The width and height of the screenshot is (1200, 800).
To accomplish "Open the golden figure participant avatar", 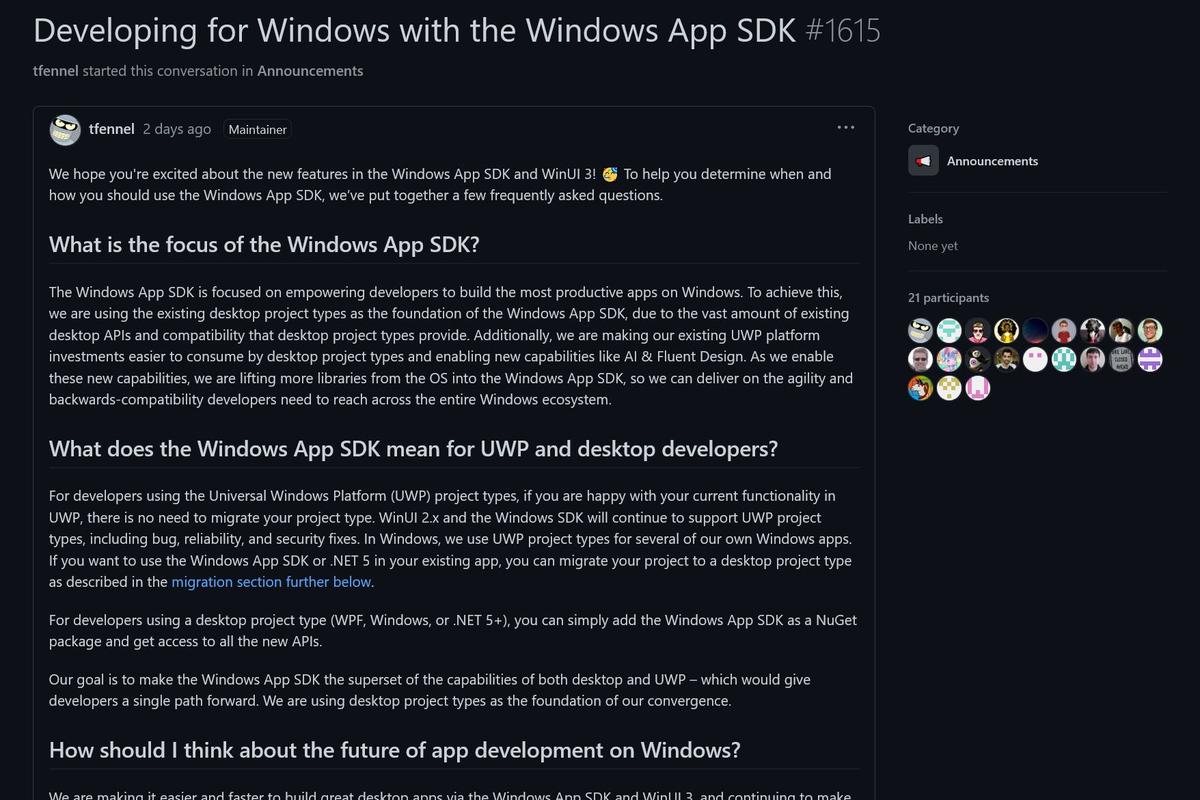I will (1007, 331).
